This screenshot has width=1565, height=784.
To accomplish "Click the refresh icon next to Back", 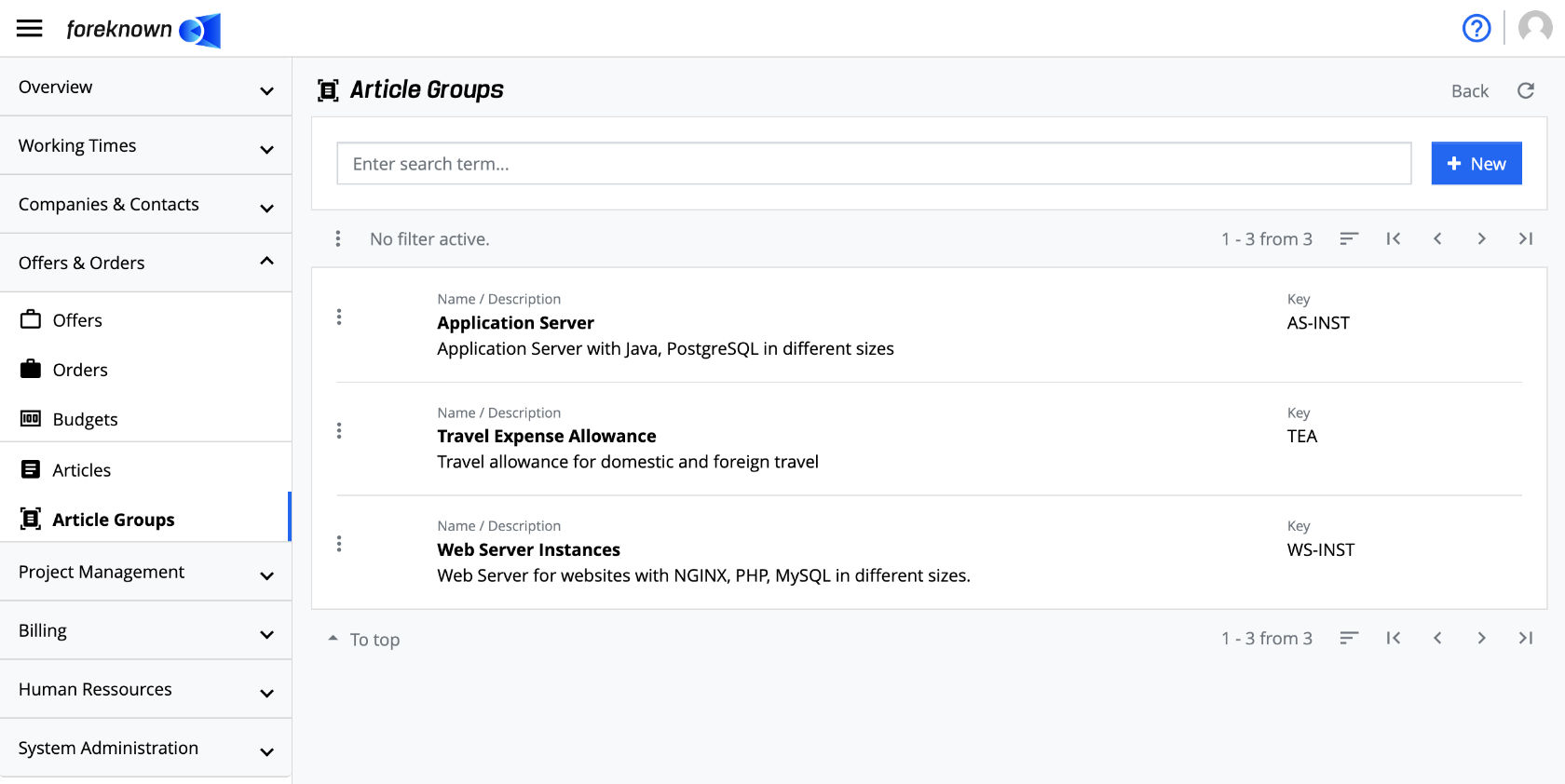I will 1526,90.
